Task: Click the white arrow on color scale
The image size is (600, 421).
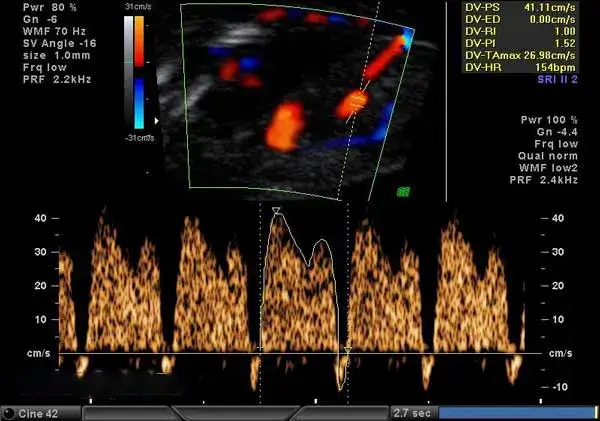Action: tap(153, 122)
